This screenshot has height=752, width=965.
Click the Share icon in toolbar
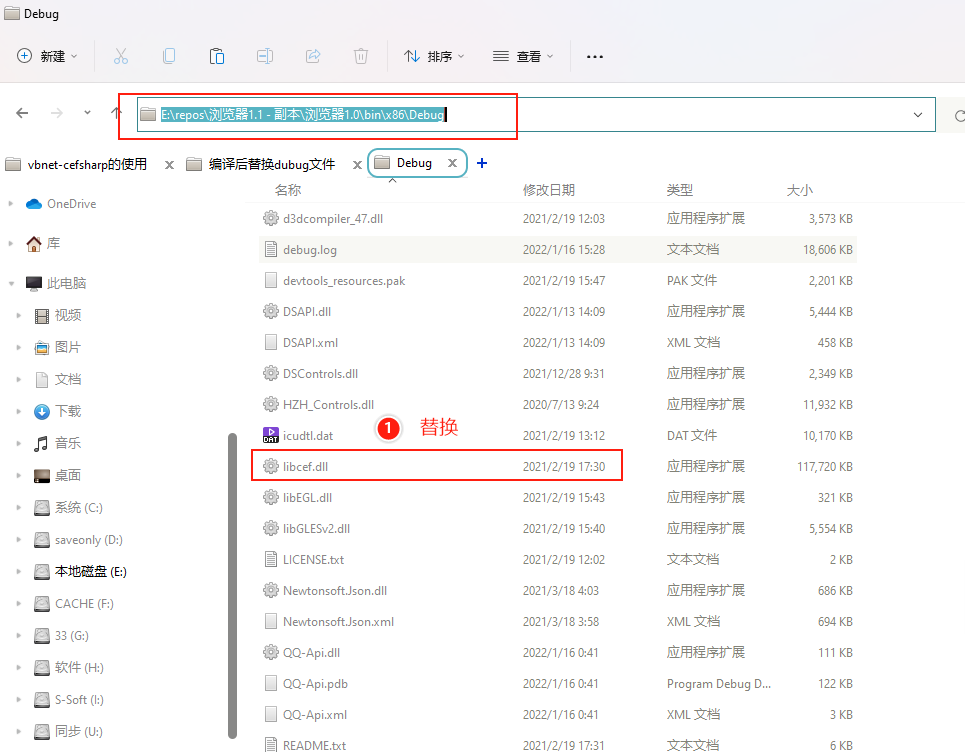point(313,57)
